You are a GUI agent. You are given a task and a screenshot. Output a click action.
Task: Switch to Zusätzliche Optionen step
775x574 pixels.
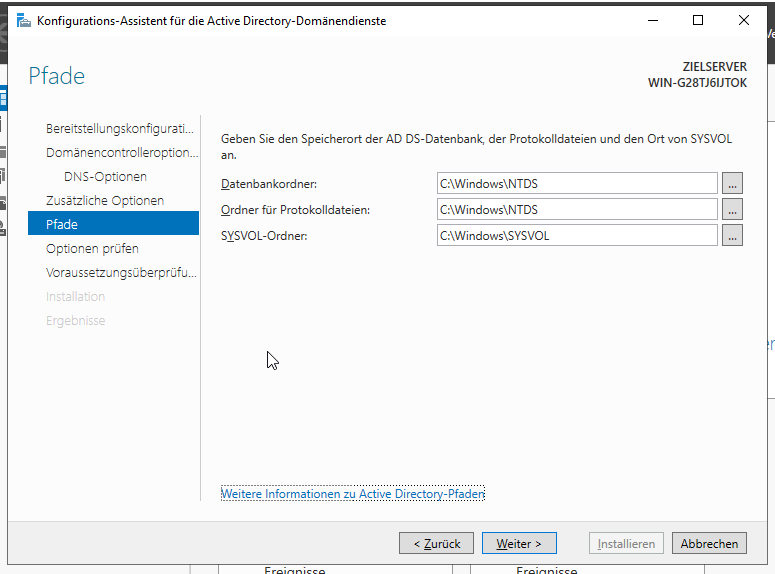tap(104, 201)
